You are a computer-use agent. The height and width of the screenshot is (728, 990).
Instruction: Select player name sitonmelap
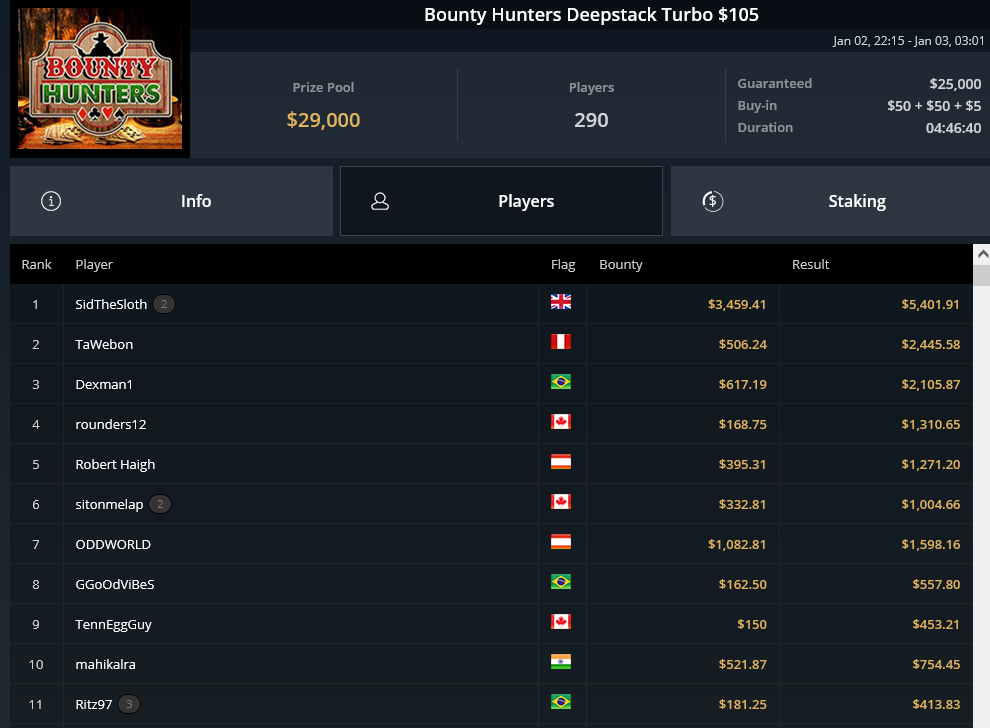click(109, 504)
